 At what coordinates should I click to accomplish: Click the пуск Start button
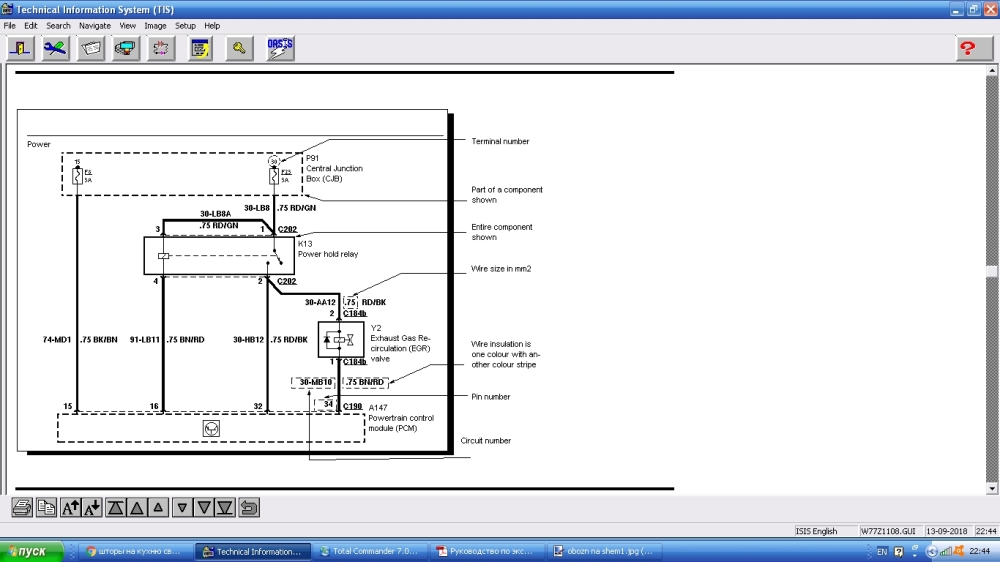[x=30, y=551]
